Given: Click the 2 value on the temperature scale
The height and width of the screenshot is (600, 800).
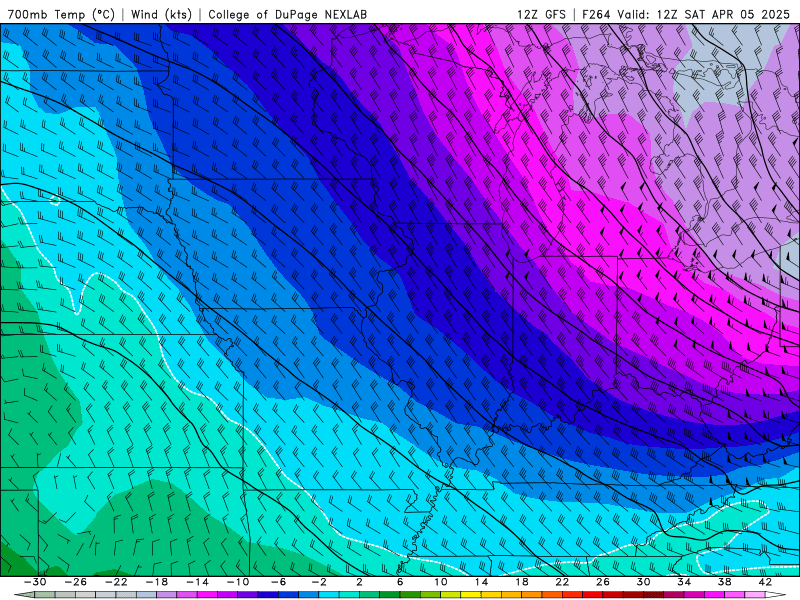Looking at the screenshot, I should [359, 582].
